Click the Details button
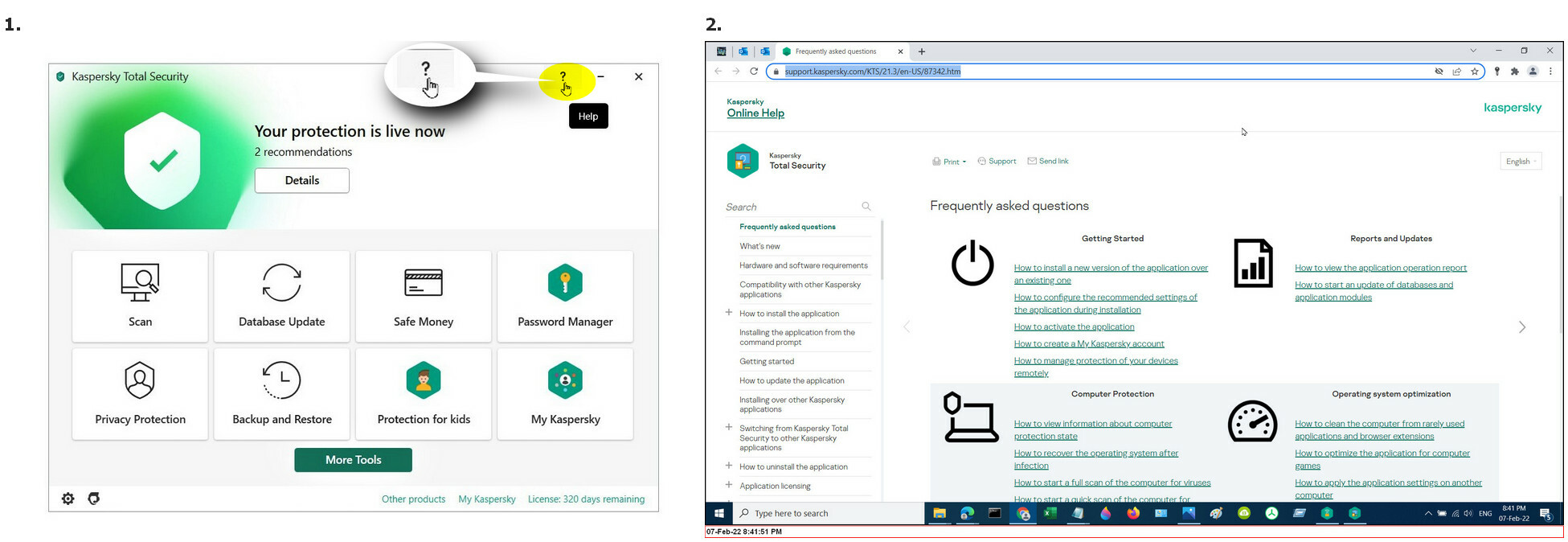The height and width of the screenshot is (542, 1568). (302, 180)
